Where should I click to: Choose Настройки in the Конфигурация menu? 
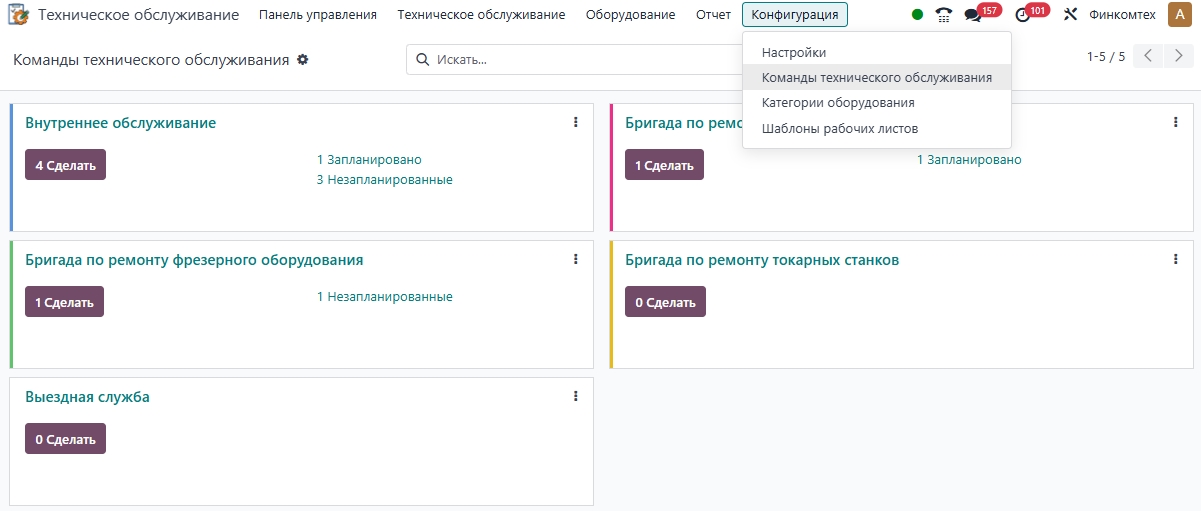pos(794,52)
